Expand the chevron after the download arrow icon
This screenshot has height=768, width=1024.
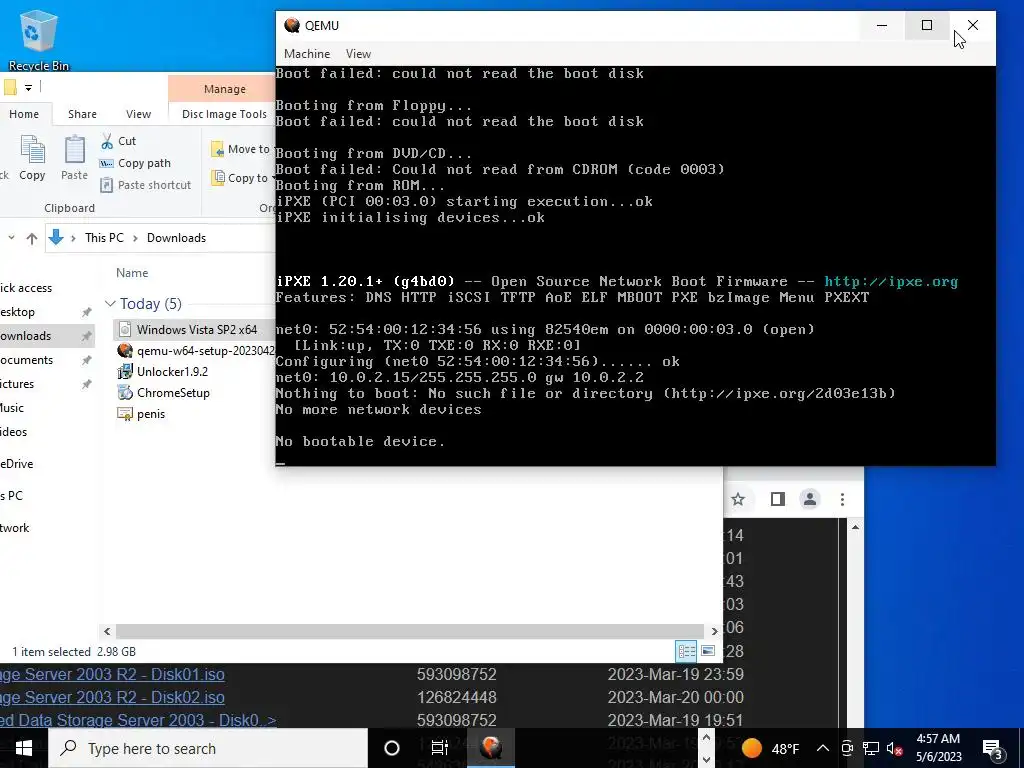(73, 238)
